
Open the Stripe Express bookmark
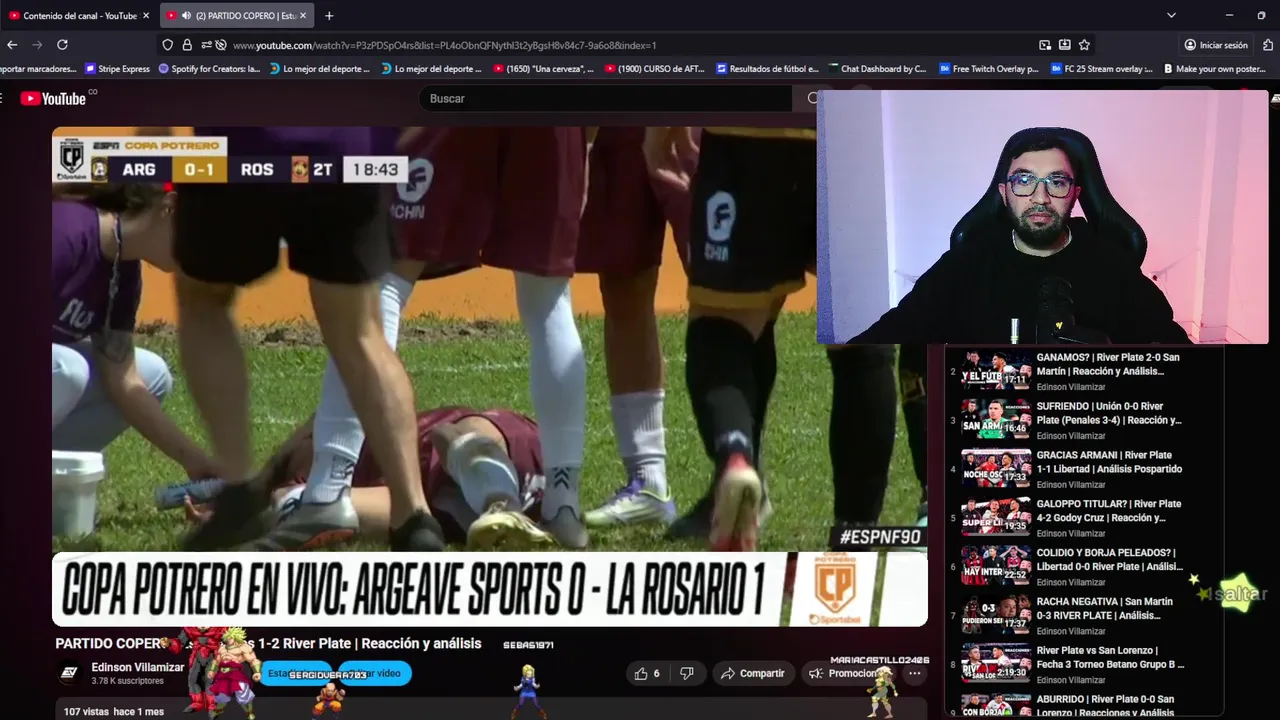(117, 69)
